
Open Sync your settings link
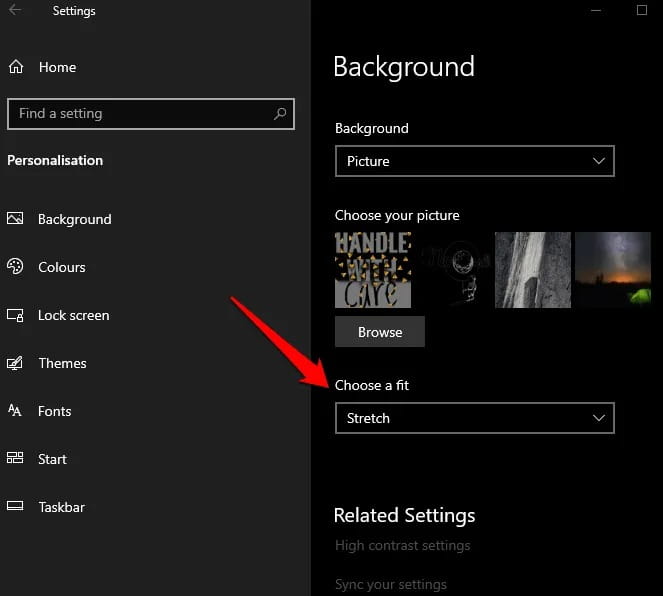(x=391, y=584)
